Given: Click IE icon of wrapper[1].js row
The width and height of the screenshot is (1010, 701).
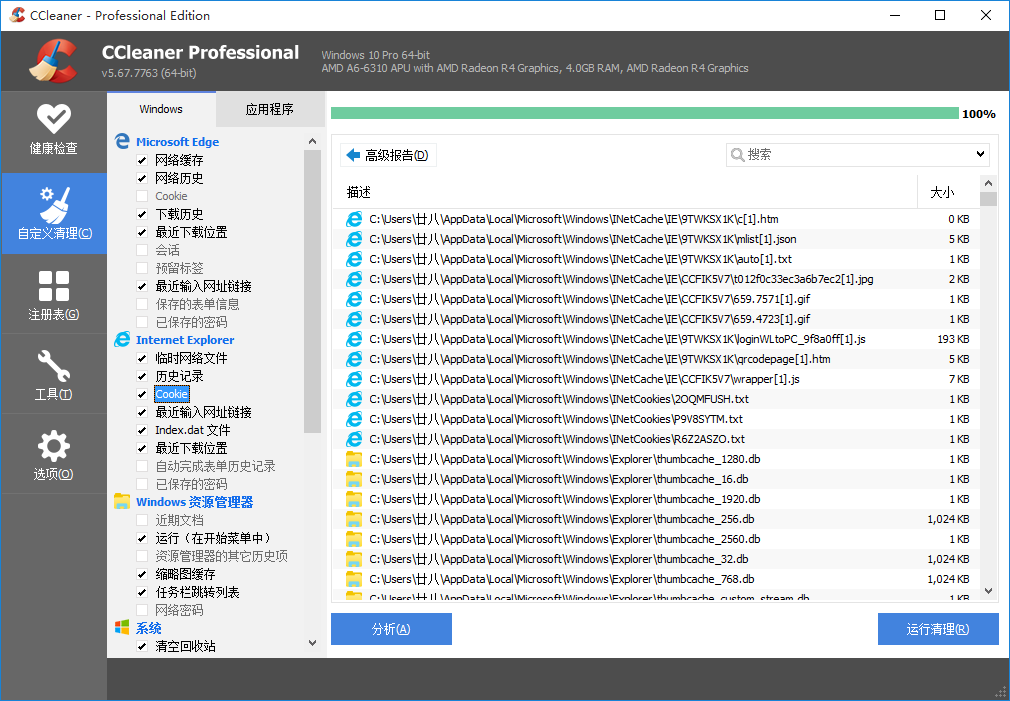Looking at the screenshot, I should click(x=354, y=379).
